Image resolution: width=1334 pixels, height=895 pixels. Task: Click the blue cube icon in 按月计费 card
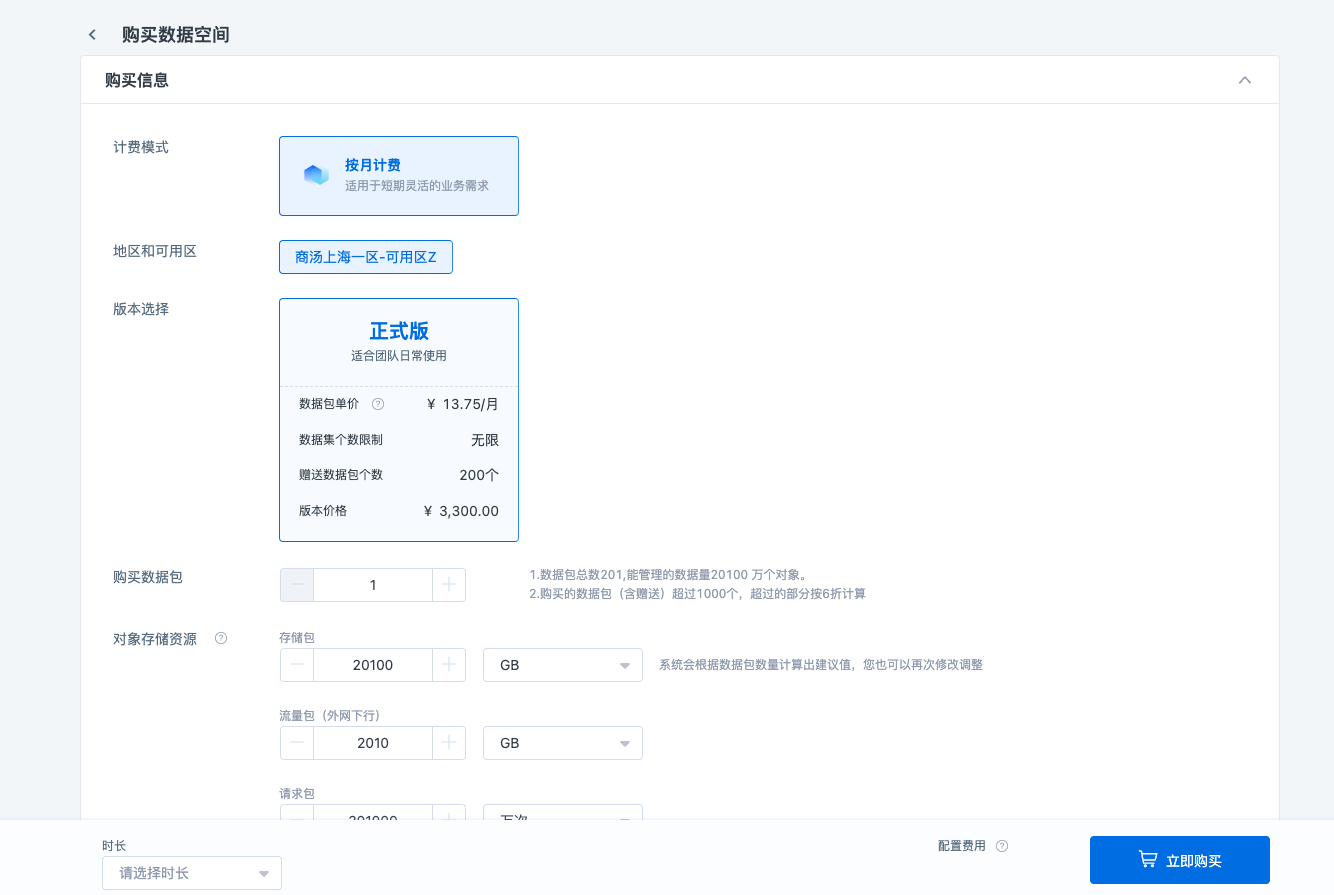316,174
